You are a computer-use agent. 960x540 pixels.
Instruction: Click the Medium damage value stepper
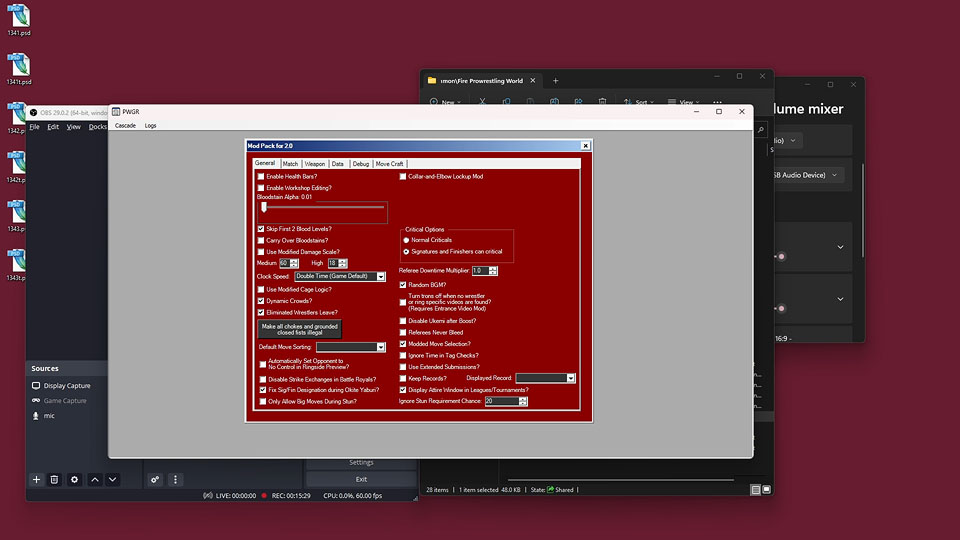tap(294, 263)
